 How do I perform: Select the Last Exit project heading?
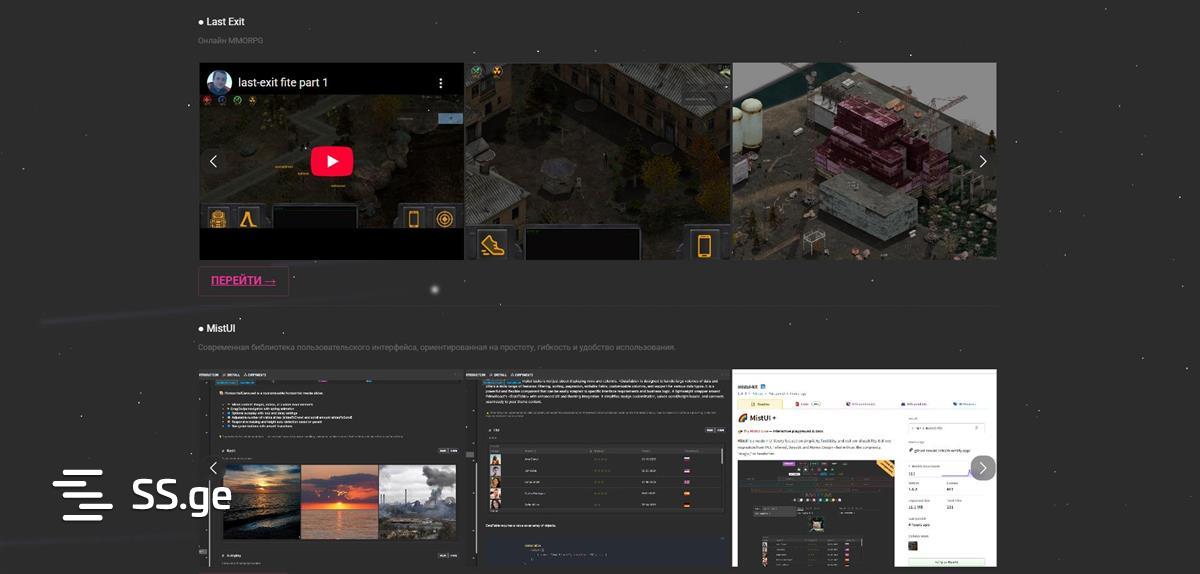point(225,22)
